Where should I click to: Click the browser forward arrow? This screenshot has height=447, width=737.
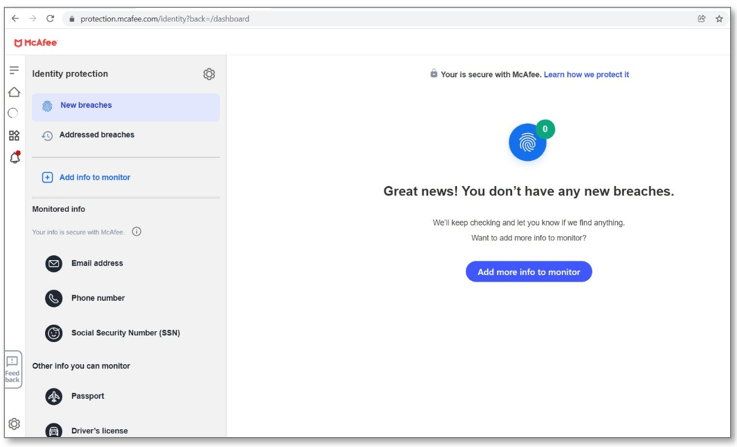tap(32, 19)
